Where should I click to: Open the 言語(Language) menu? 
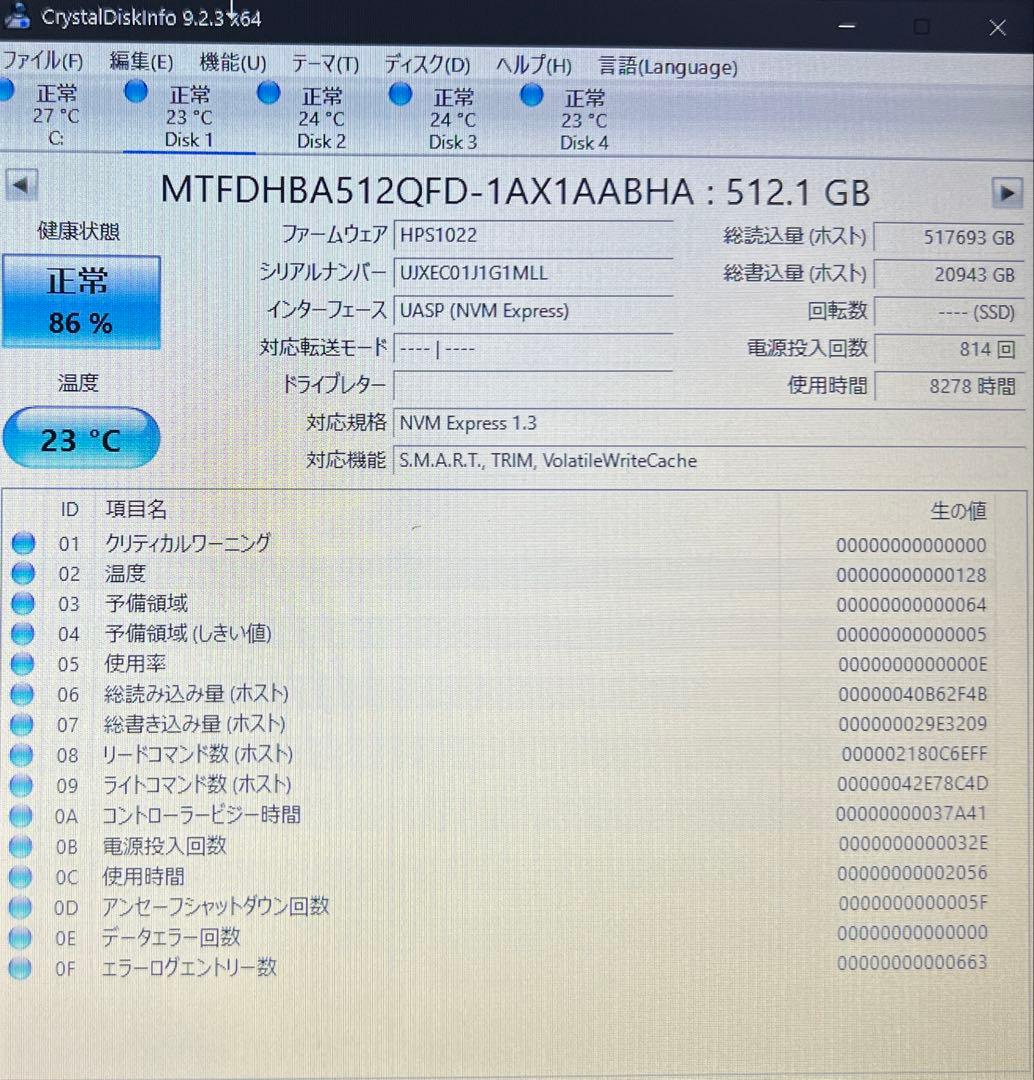coord(668,67)
